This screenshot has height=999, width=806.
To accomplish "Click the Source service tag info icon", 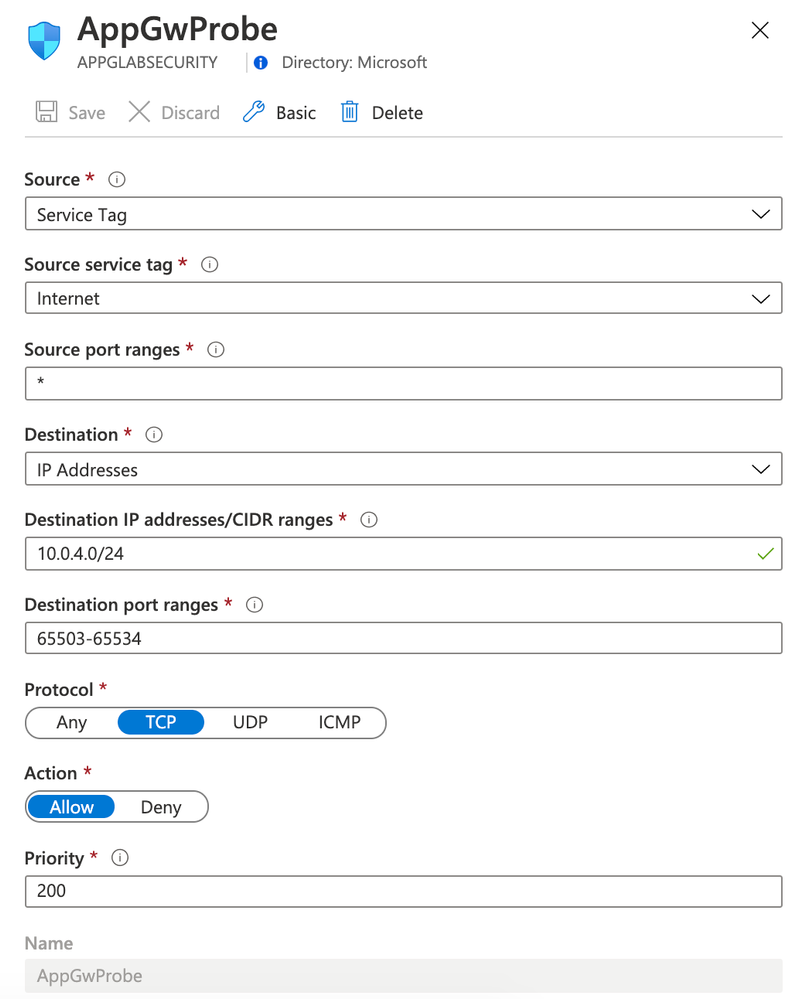I will tap(210, 265).
